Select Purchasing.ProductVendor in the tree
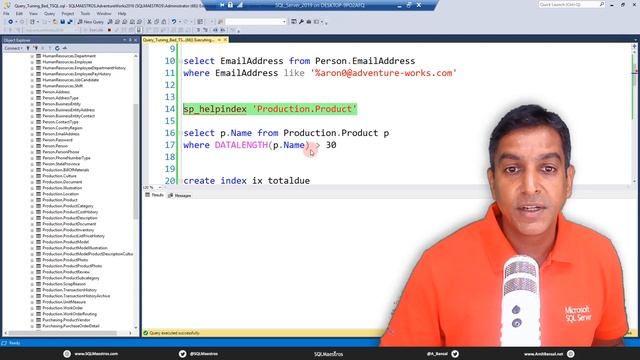Screen dimensions: 640x360 [66, 320]
